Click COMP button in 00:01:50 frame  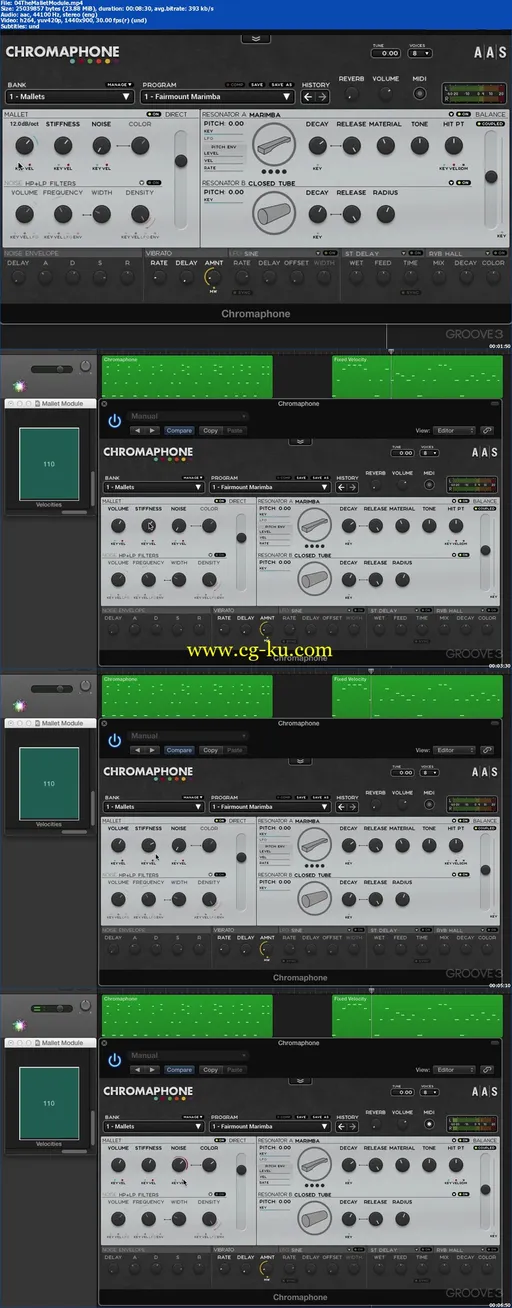coord(234,85)
